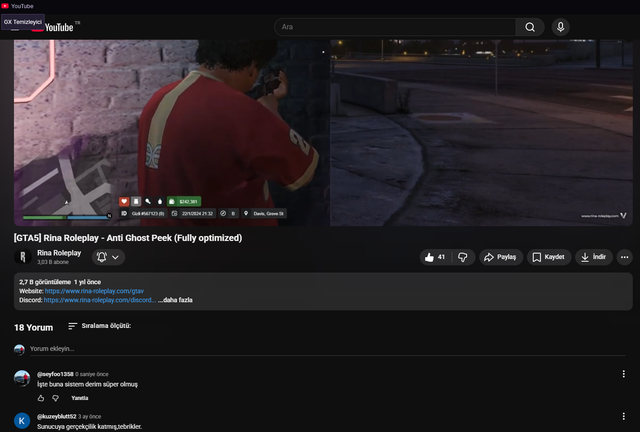Click the notification bell icon
The image size is (640, 432).
click(102, 257)
